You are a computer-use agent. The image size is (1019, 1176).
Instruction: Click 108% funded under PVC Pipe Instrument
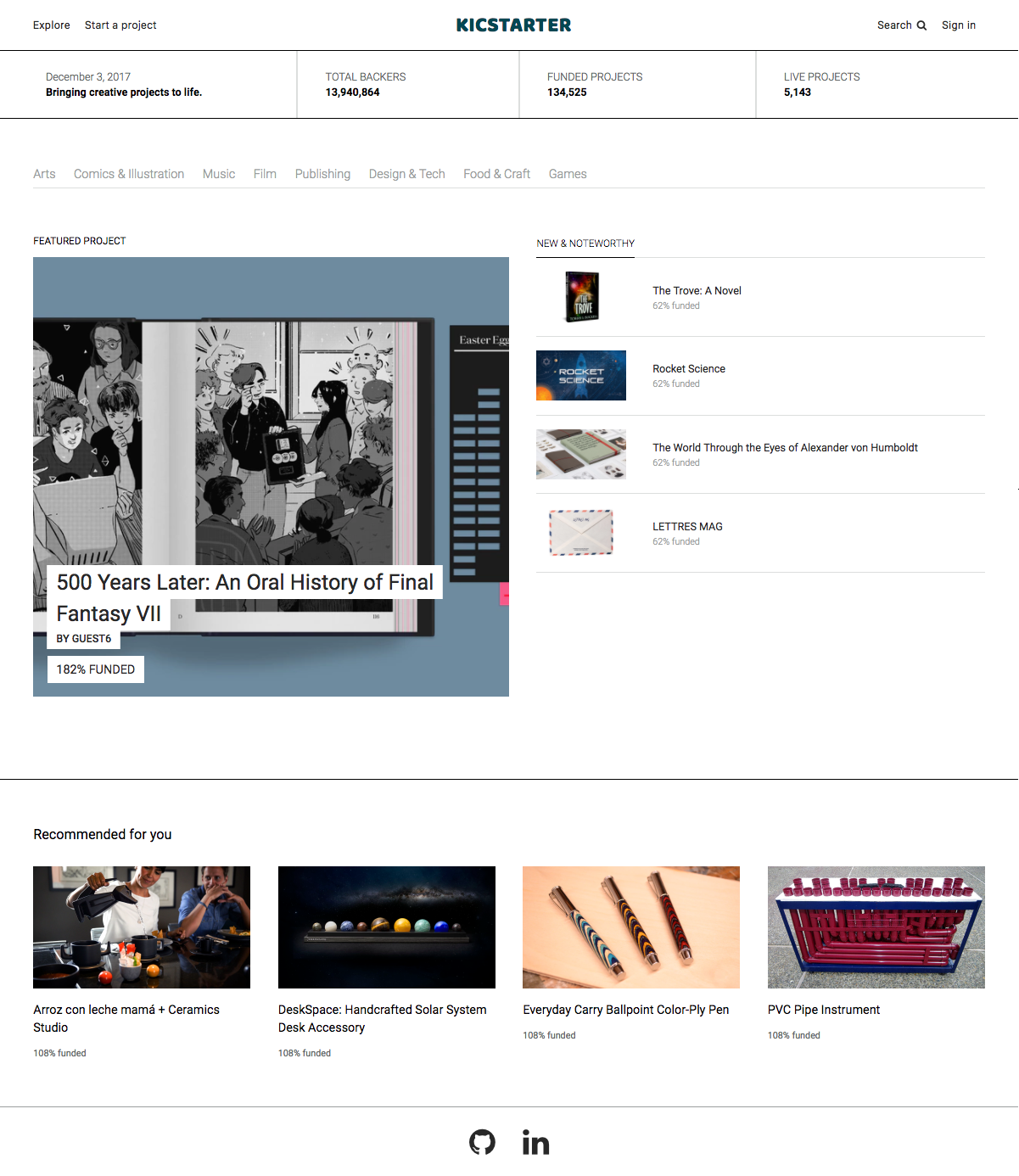tap(794, 1035)
